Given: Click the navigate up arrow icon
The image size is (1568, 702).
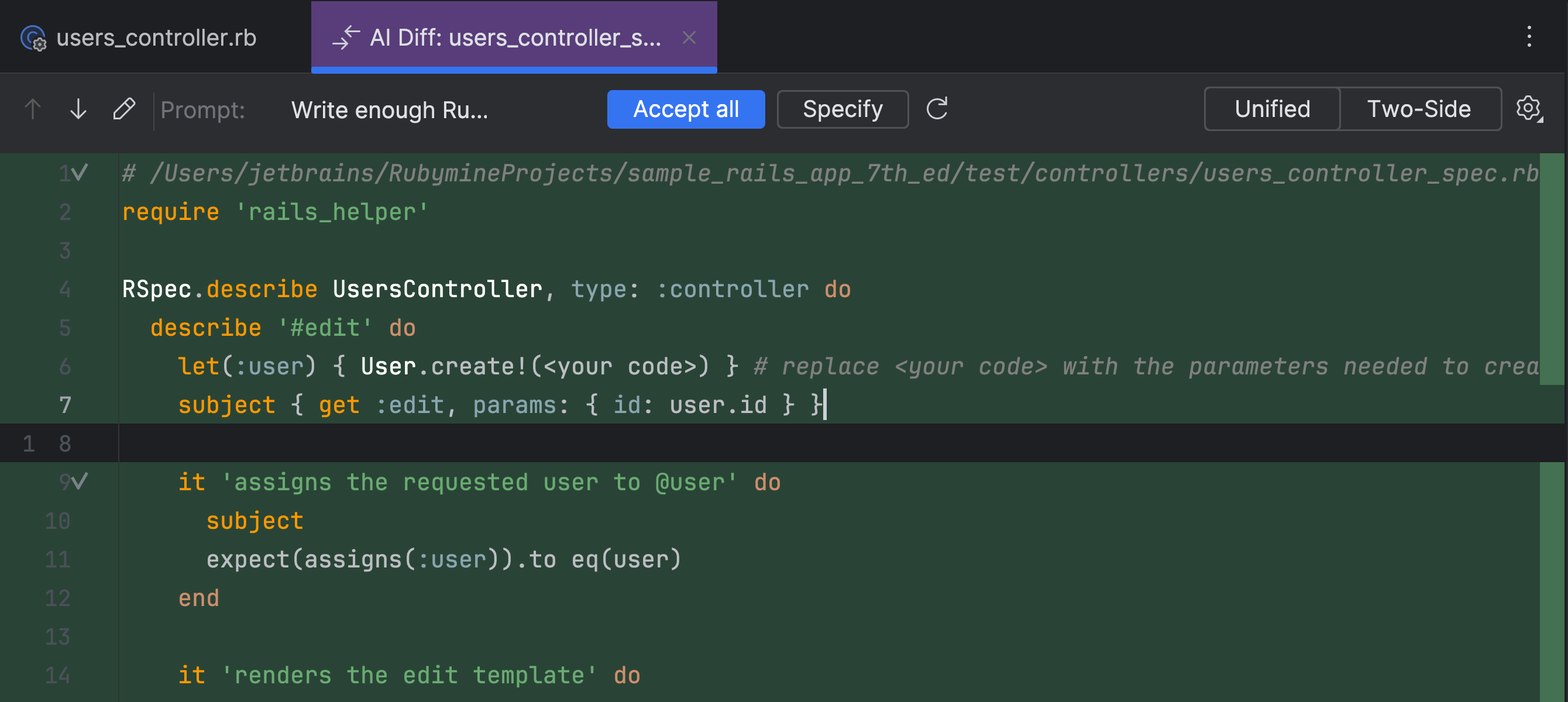Looking at the screenshot, I should [x=36, y=108].
